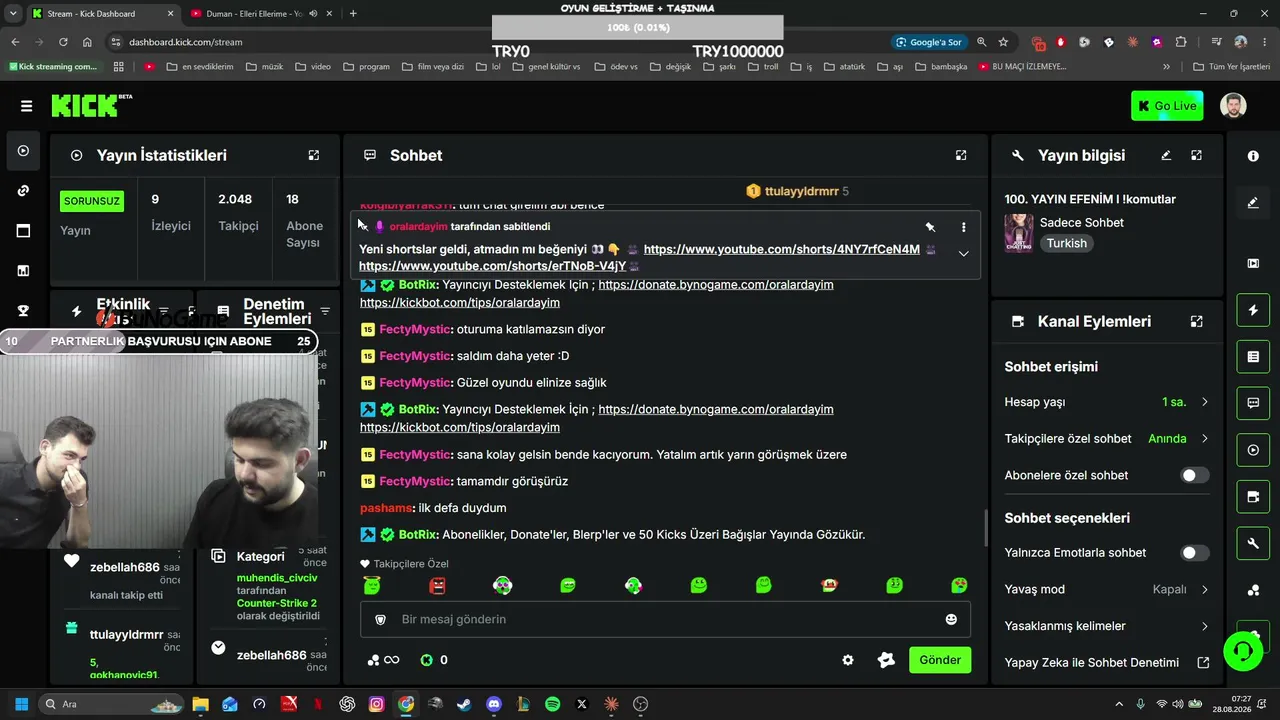Open chat settings gear icon

848,660
